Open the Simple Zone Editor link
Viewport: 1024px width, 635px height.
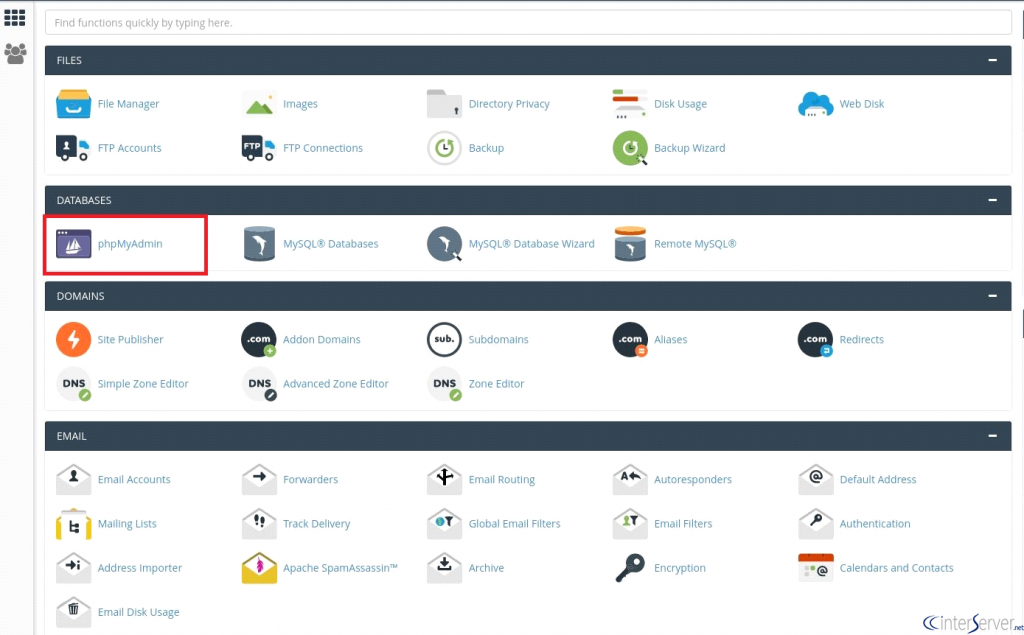(143, 384)
